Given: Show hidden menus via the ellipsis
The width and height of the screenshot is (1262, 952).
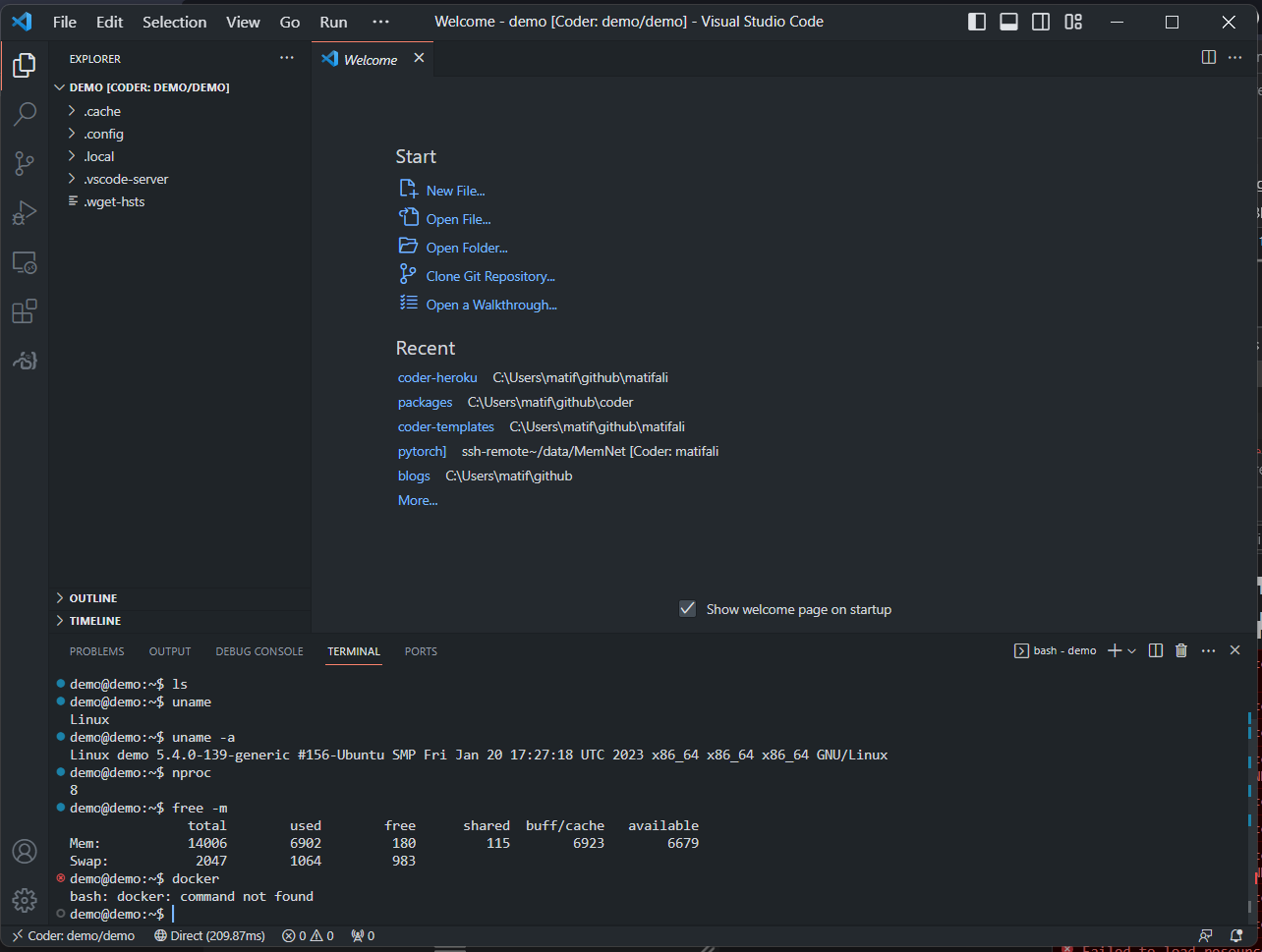Looking at the screenshot, I should 380,22.
